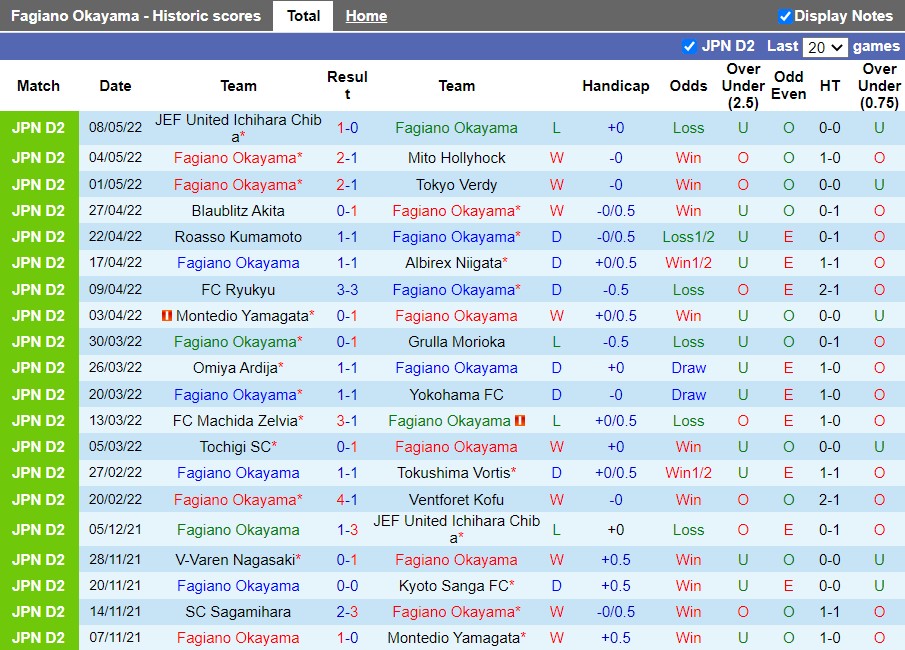This screenshot has width=905, height=650.
Task: Open Grulla Morioka team link
Action: tap(456, 342)
